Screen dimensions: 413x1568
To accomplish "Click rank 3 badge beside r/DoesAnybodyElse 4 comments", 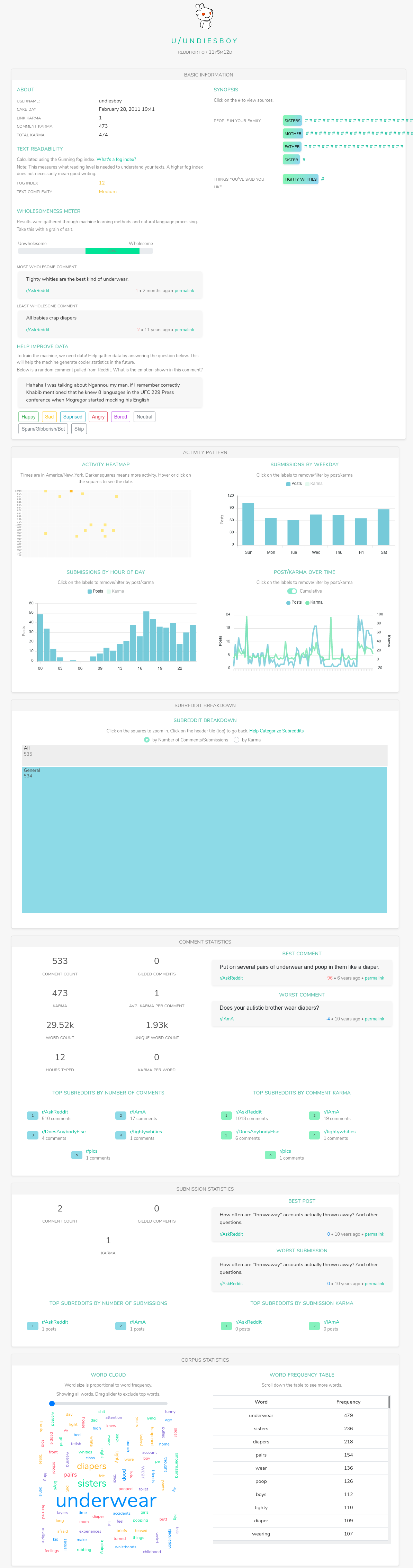I will pyautogui.click(x=33, y=1135).
